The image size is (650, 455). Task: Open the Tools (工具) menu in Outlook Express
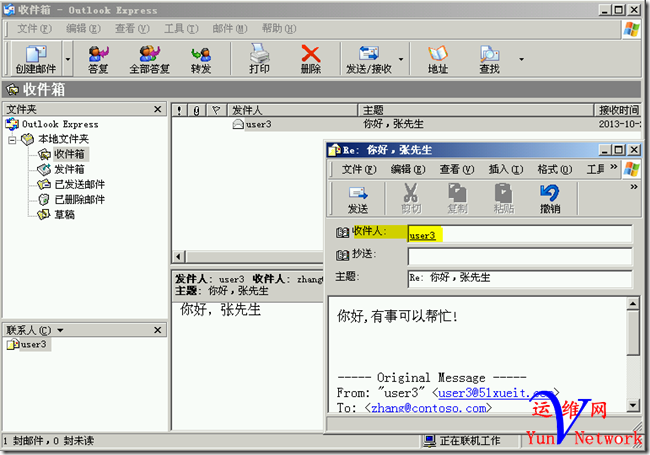tap(181, 29)
